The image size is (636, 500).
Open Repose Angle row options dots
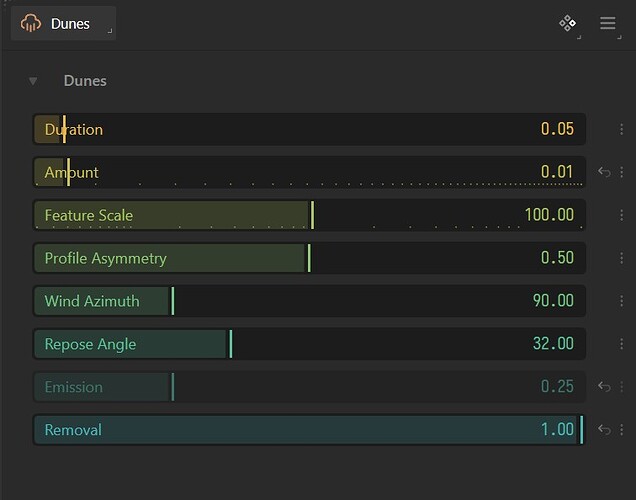pyautogui.click(x=621, y=344)
